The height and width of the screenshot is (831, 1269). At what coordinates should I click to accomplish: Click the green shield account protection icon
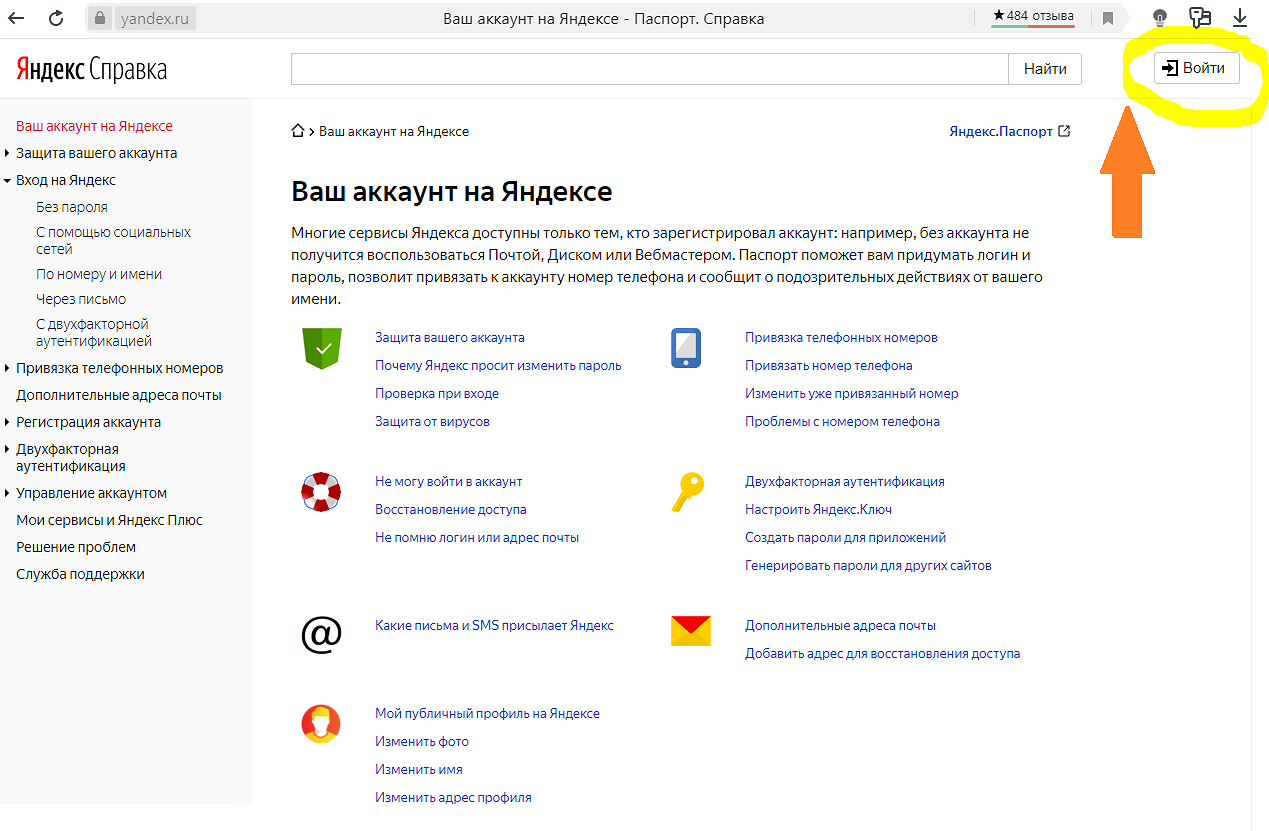click(321, 349)
